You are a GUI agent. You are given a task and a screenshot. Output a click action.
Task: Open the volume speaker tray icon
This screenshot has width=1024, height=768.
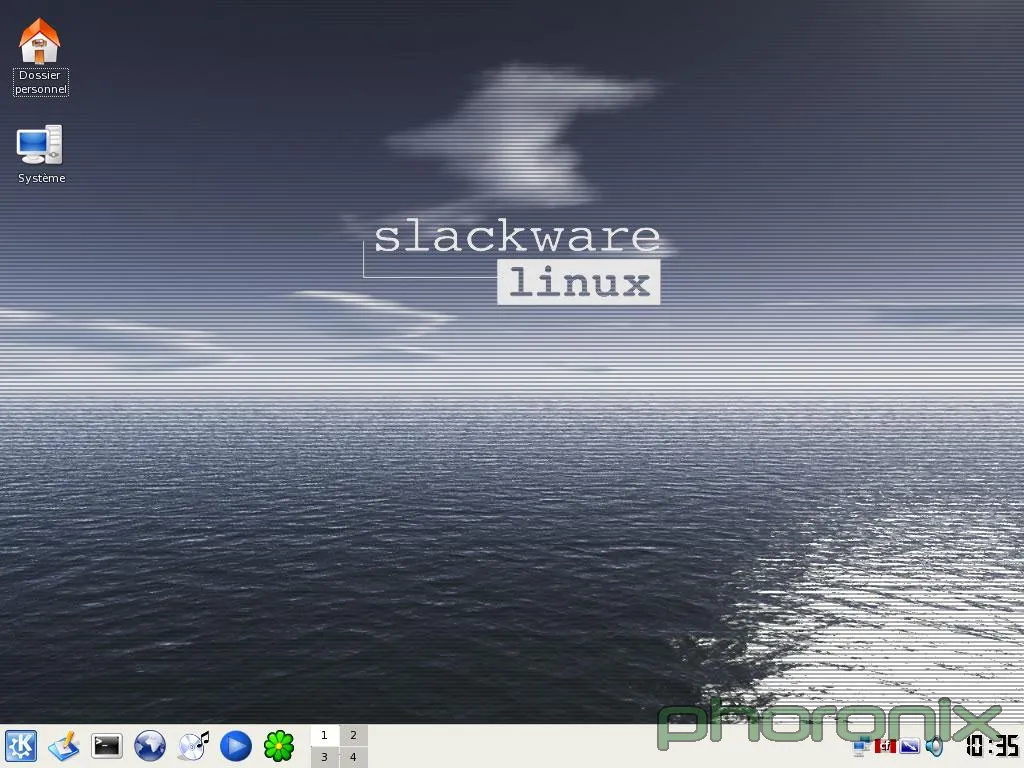[935, 746]
